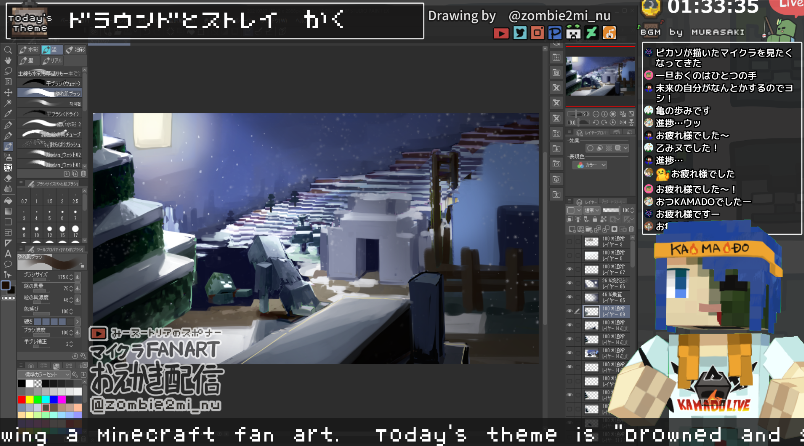Click Merge with layer below icon

coord(606,229)
